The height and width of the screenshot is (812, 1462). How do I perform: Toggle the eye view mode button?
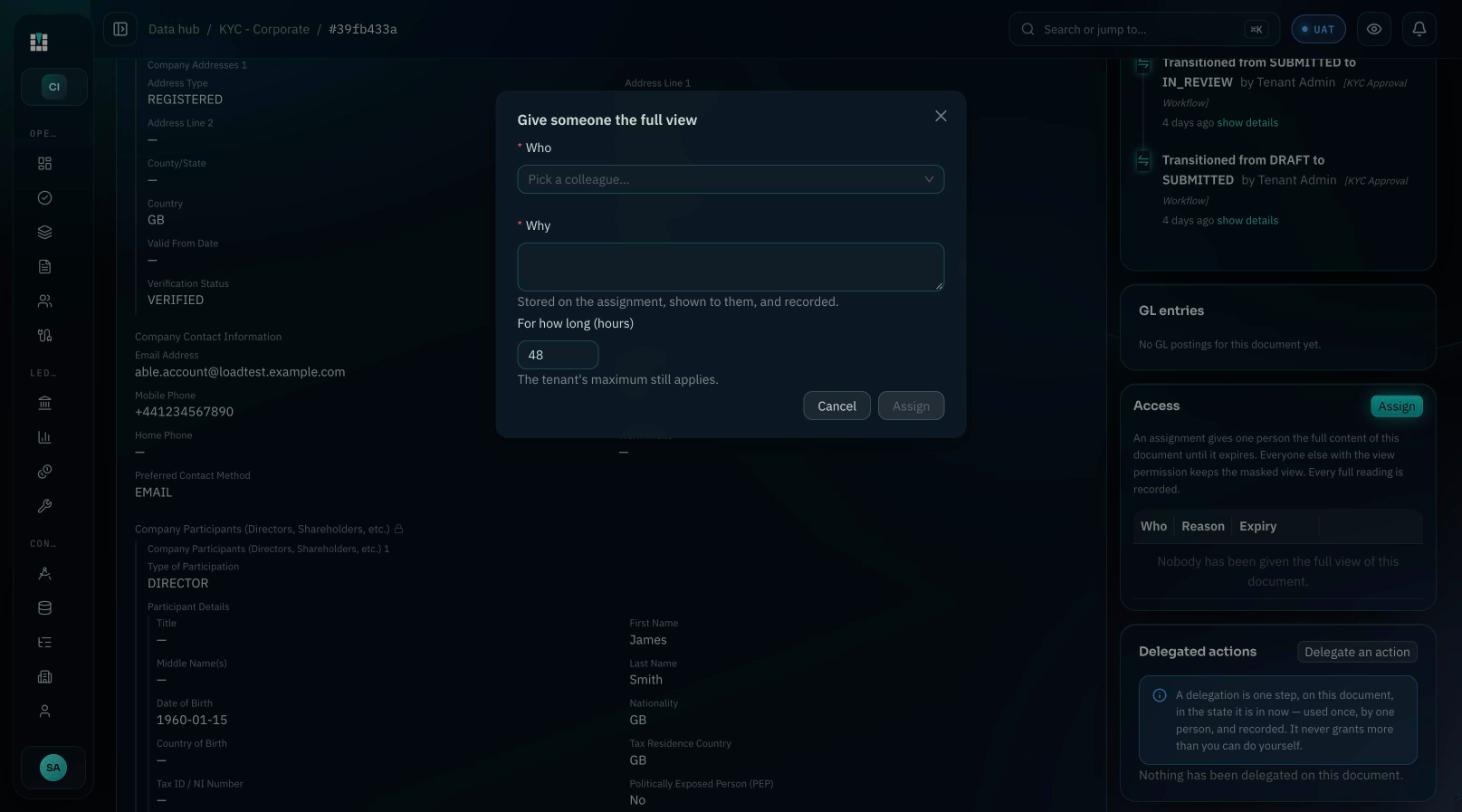coord(1374,29)
